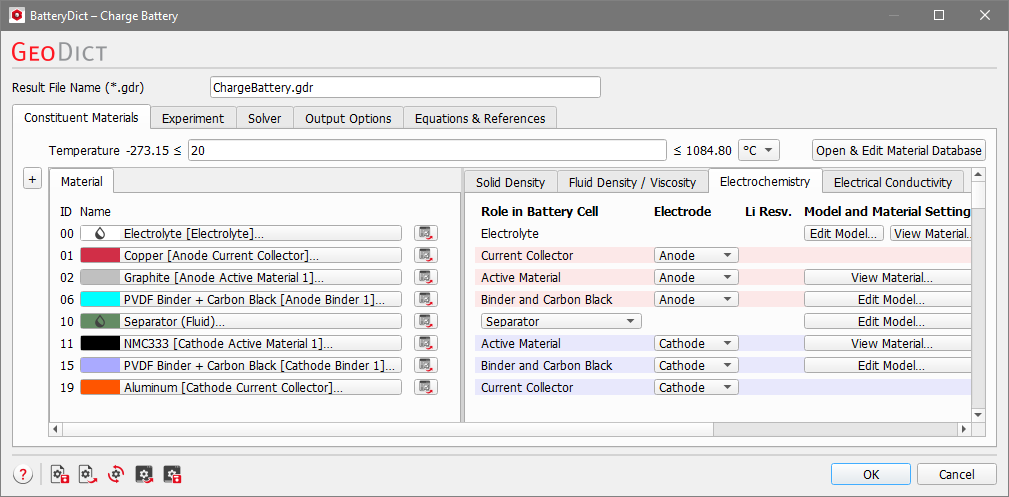Open Electrode dropdown for Anode Binder row
Screen dimensions: 1009x497
pos(696,299)
